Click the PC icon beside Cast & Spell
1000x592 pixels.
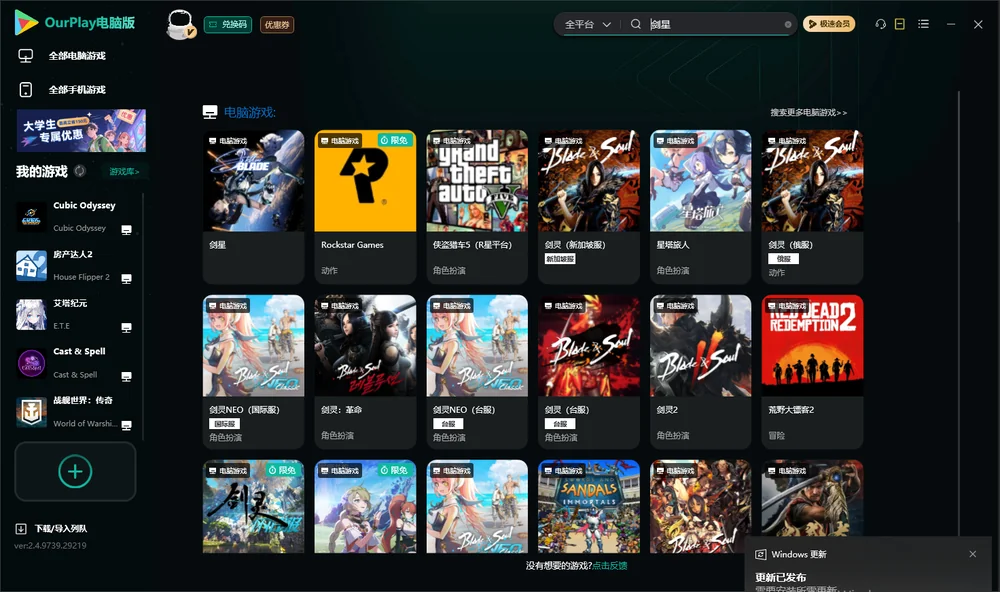126,376
